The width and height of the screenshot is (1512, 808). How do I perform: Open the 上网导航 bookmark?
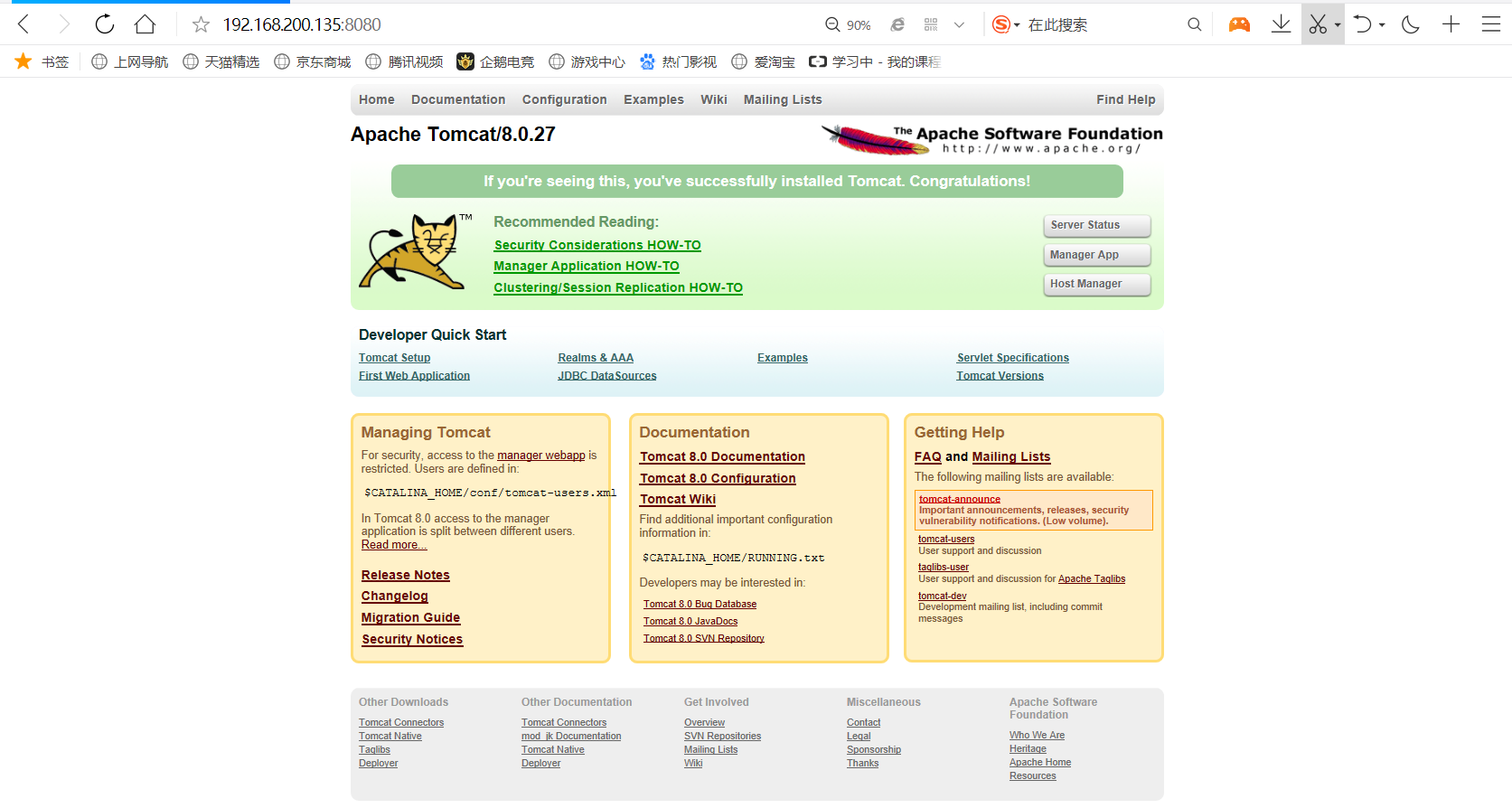pos(130,61)
